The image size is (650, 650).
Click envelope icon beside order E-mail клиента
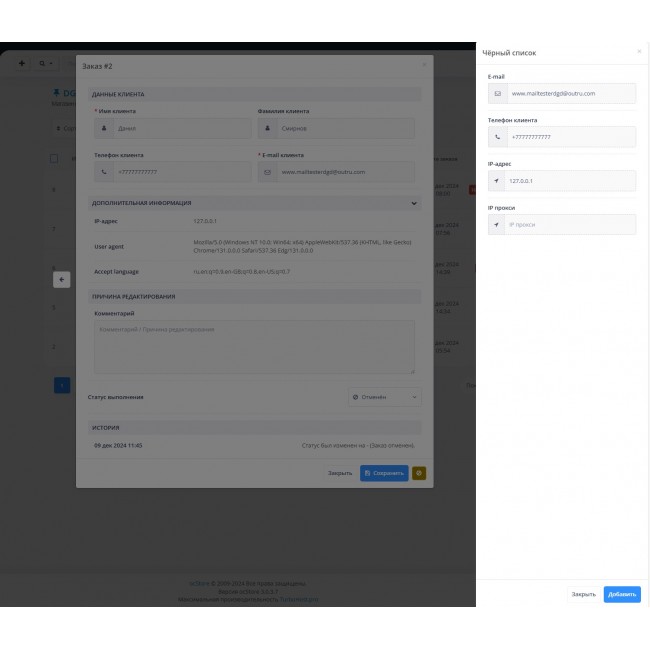tap(268, 172)
